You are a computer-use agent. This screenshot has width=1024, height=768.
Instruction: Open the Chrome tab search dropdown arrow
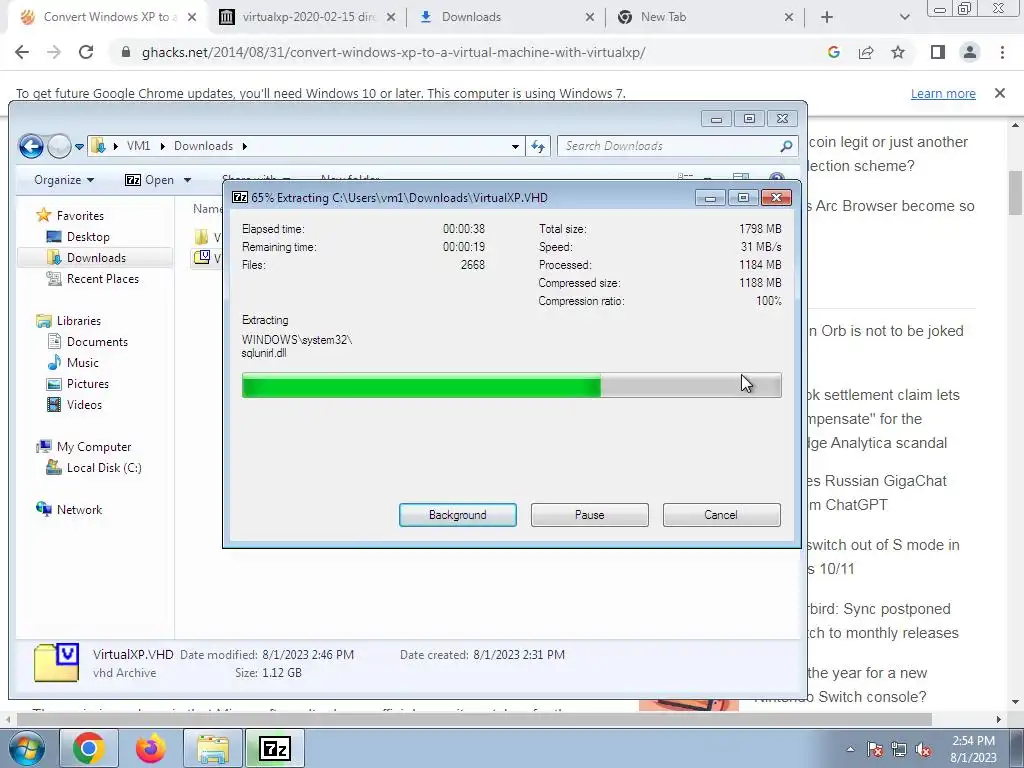(x=904, y=17)
